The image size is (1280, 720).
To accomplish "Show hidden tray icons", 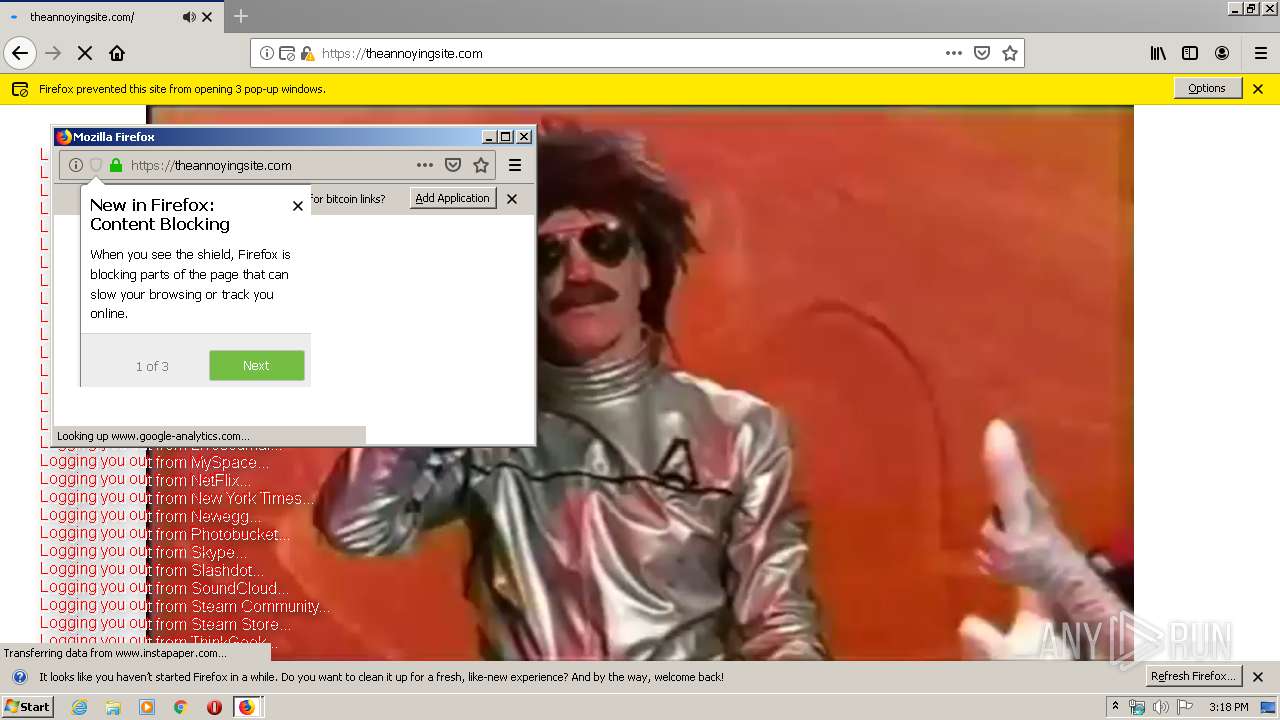I will [x=1116, y=707].
